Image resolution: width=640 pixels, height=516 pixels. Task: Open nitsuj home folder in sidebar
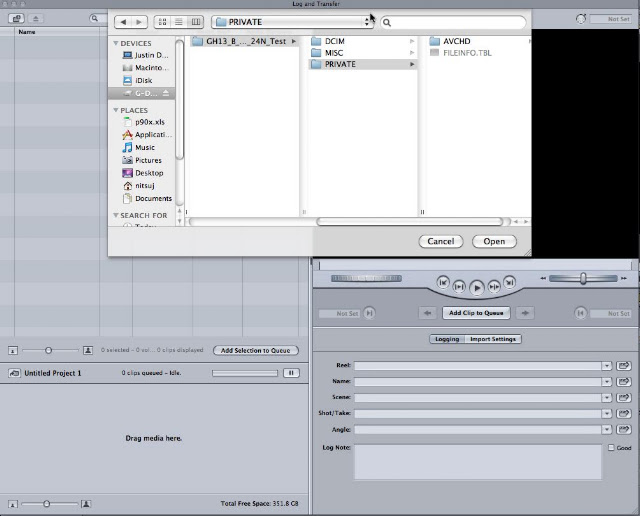[139, 185]
